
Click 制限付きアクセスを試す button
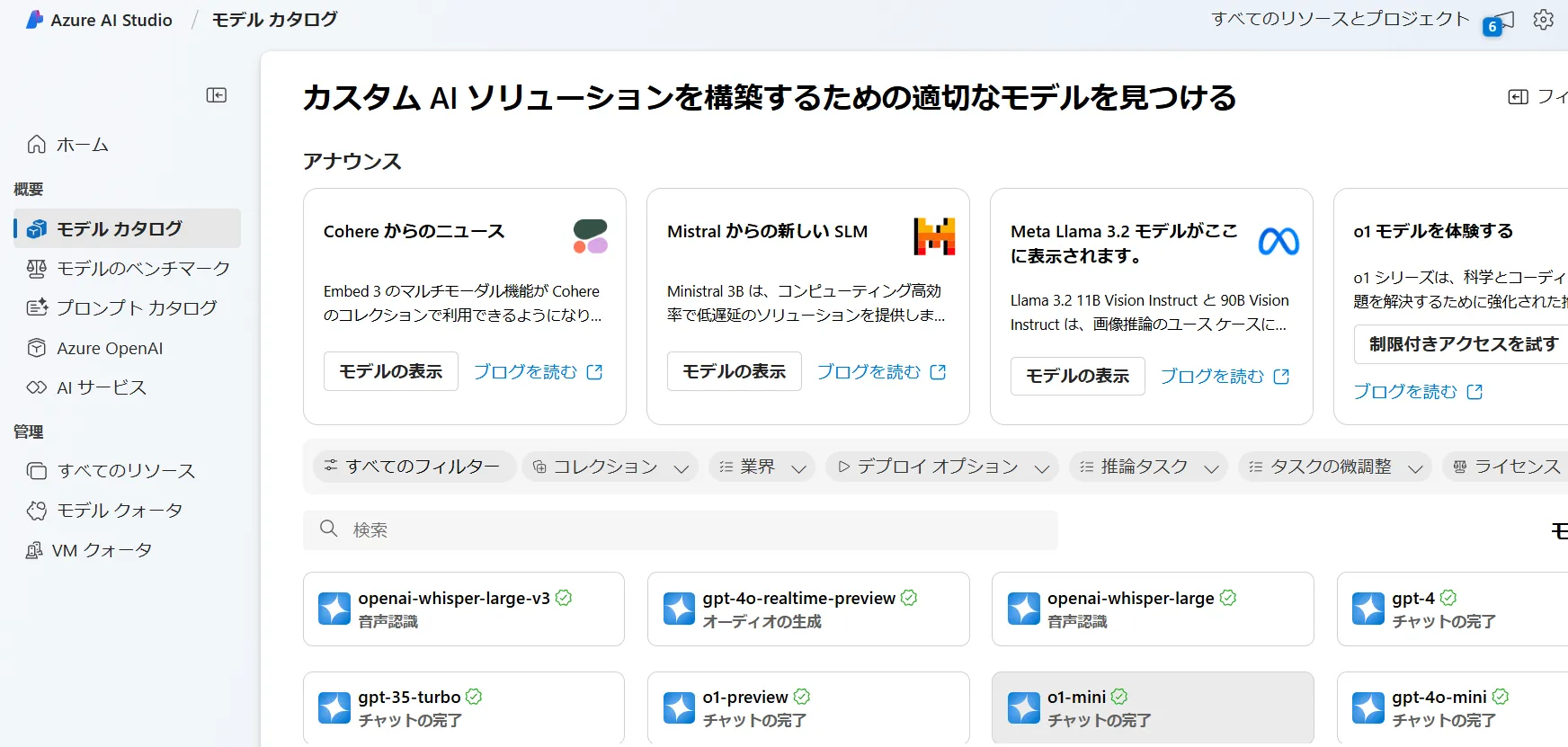click(1461, 344)
